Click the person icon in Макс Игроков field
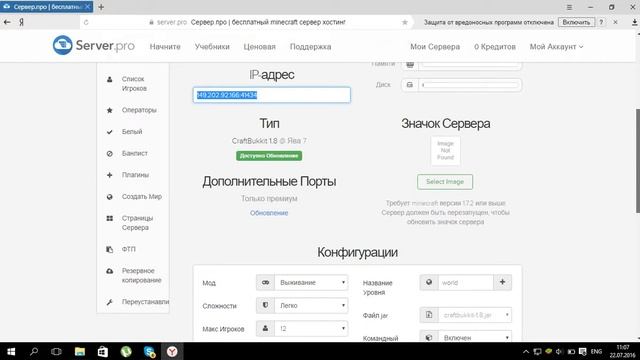This screenshot has height=360, width=640. [x=265, y=329]
